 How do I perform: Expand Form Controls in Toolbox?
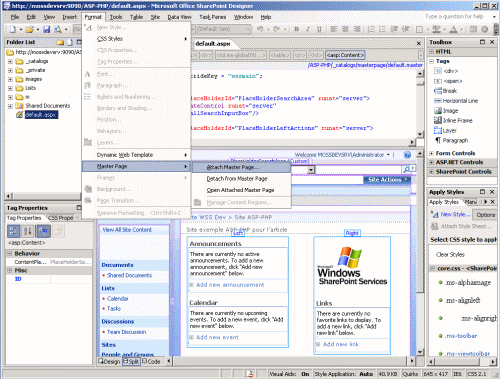[x=431, y=153]
